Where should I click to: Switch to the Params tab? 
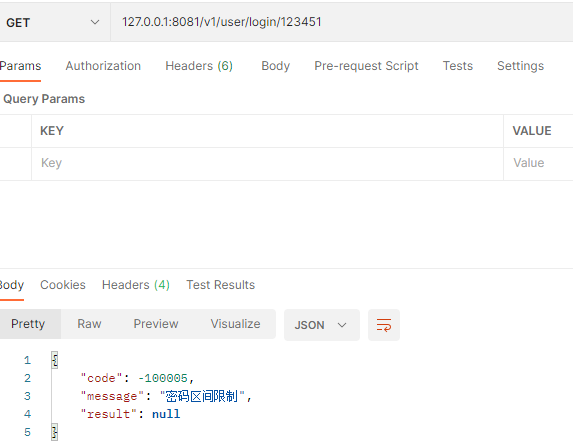[20, 66]
